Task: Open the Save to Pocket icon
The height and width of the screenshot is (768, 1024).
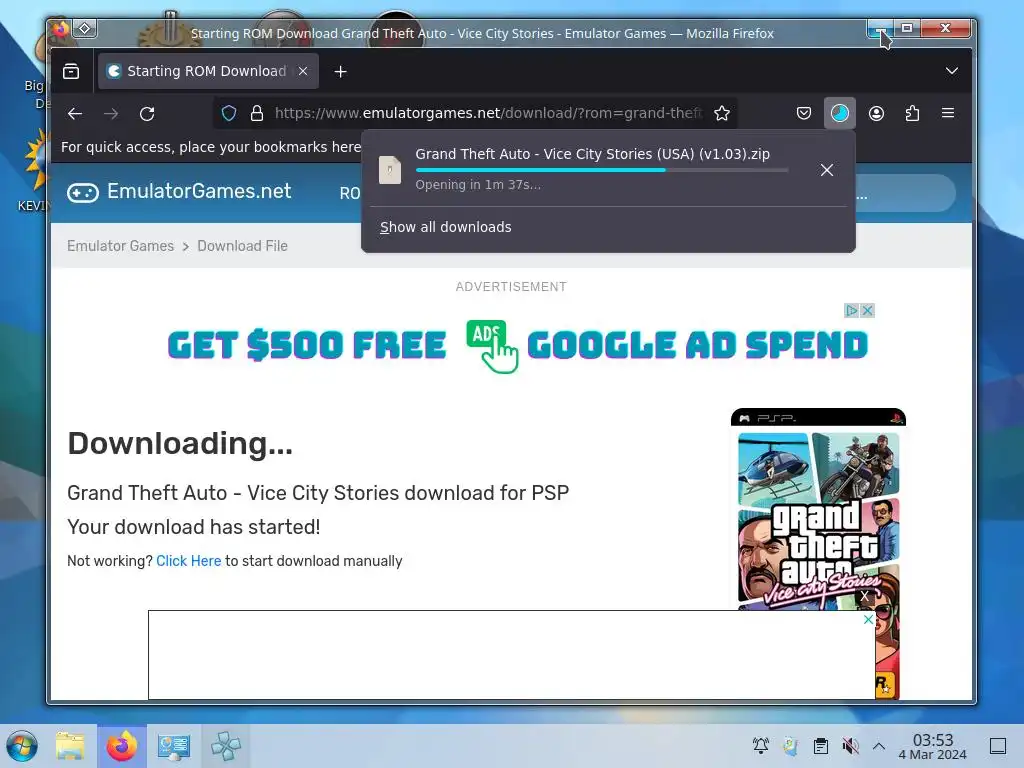Action: [x=804, y=114]
